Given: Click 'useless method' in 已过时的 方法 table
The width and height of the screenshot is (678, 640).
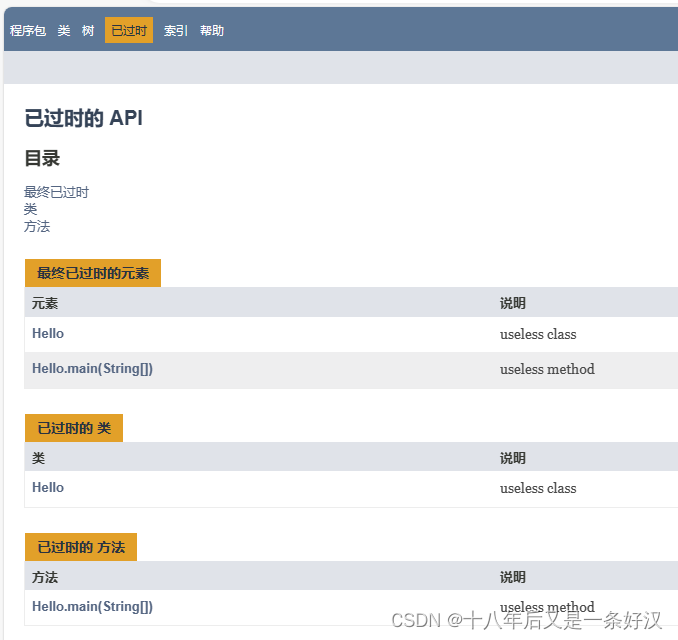Looking at the screenshot, I should (x=547, y=607).
